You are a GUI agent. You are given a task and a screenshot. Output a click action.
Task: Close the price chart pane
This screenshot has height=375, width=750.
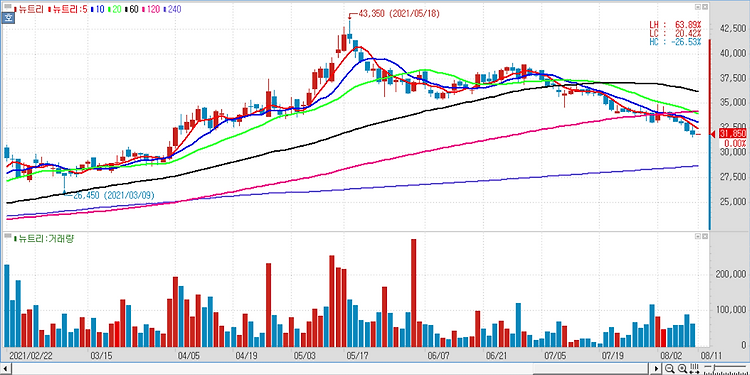point(705,7)
